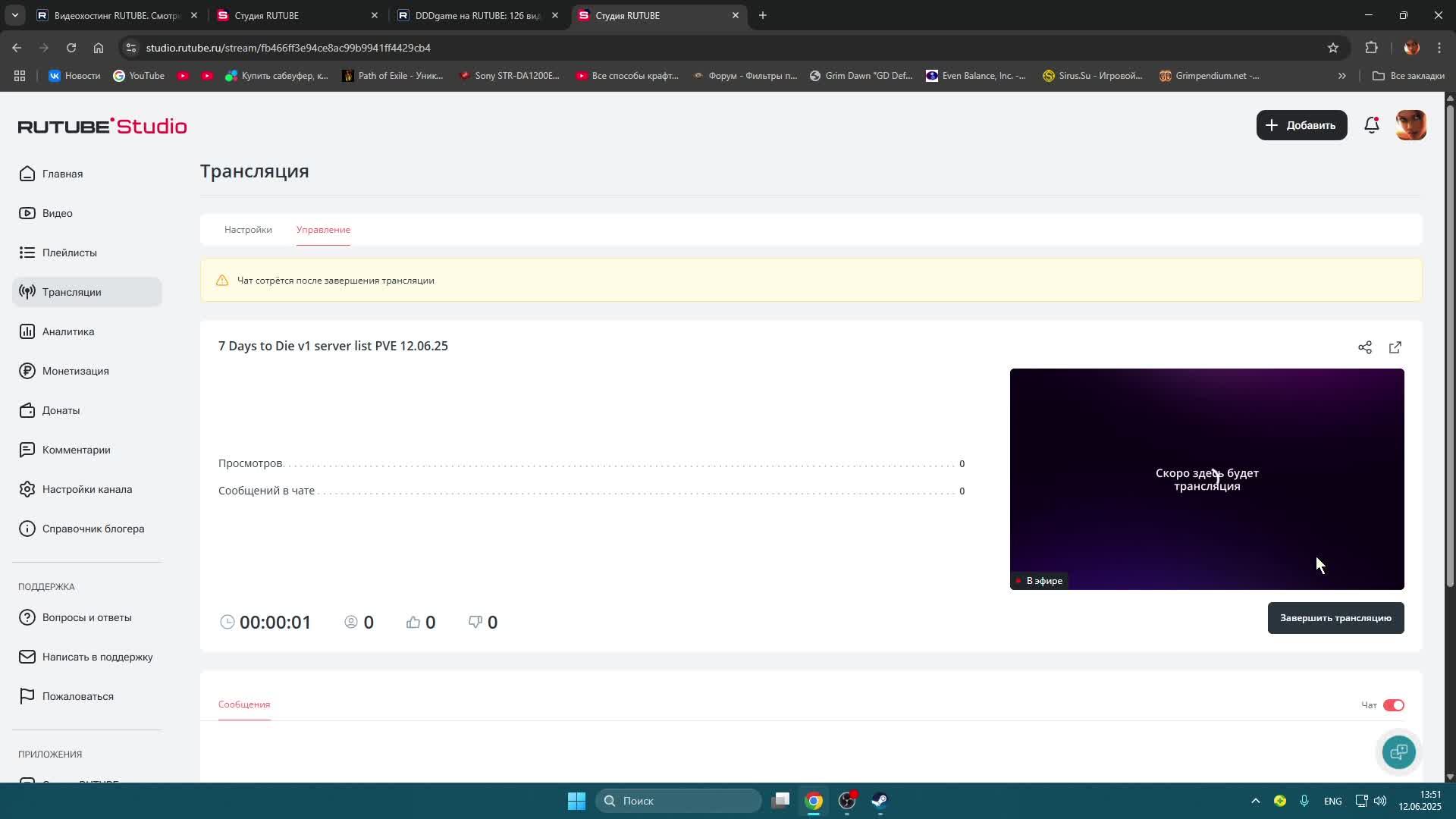Toggle the Чат switch off
The image size is (1456, 819).
pyautogui.click(x=1393, y=705)
